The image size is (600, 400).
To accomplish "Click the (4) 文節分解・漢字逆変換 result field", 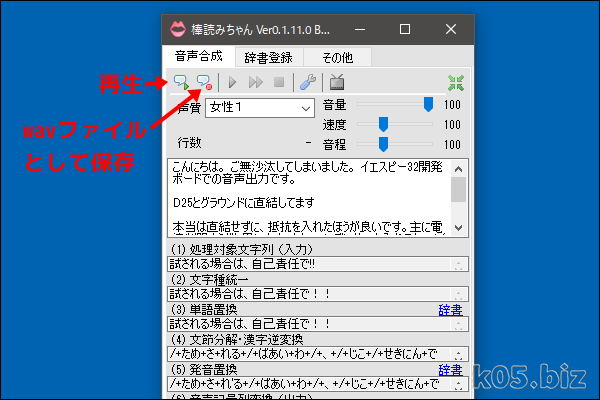I will [318, 354].
